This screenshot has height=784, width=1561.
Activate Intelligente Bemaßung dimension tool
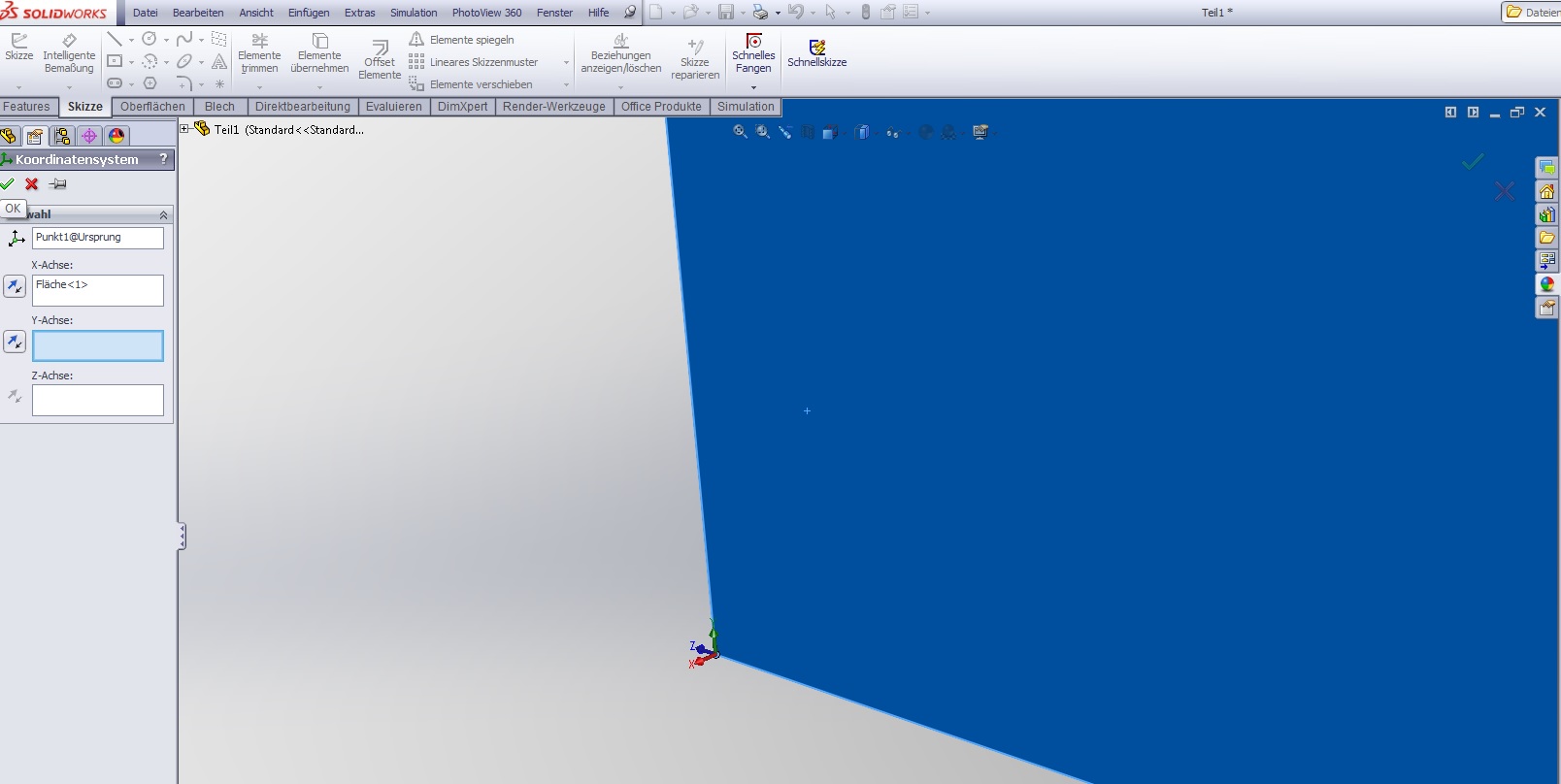tap(69, 53)
